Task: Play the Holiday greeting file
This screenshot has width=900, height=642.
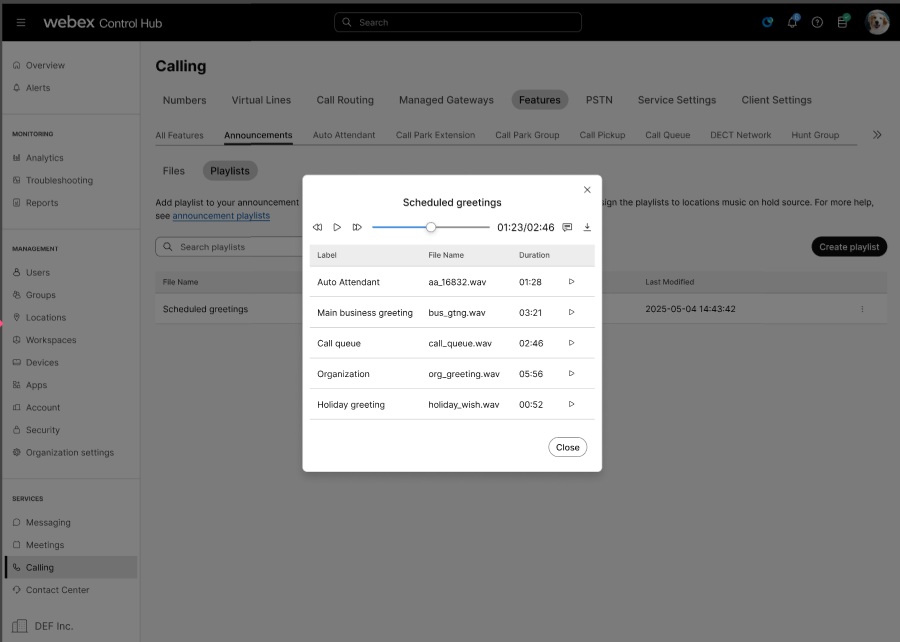Action: pos(571,404)
